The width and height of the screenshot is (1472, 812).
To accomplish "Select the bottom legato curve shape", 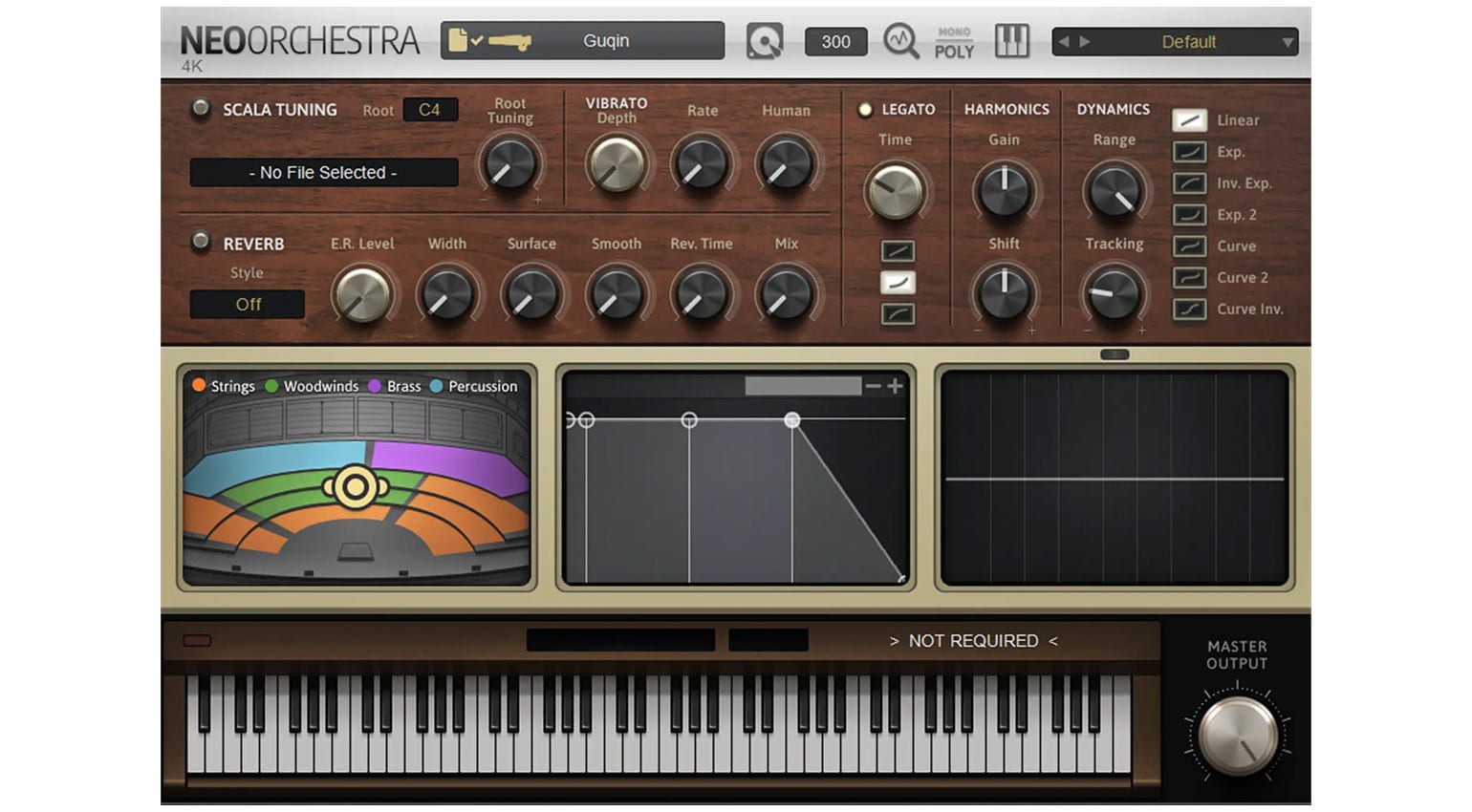I will tap(898, 314).
